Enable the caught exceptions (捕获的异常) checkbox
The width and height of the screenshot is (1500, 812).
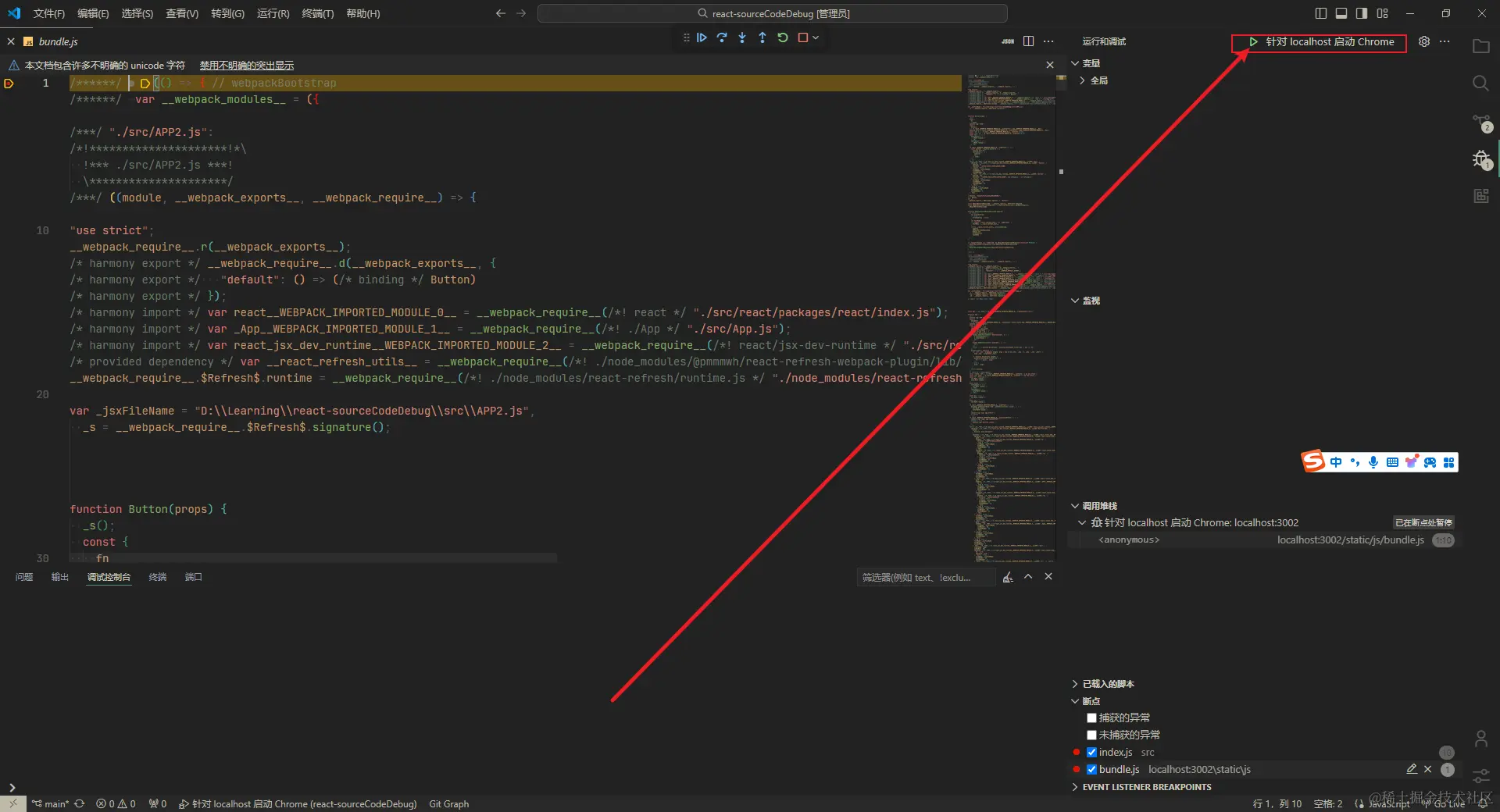(1091, 718)
